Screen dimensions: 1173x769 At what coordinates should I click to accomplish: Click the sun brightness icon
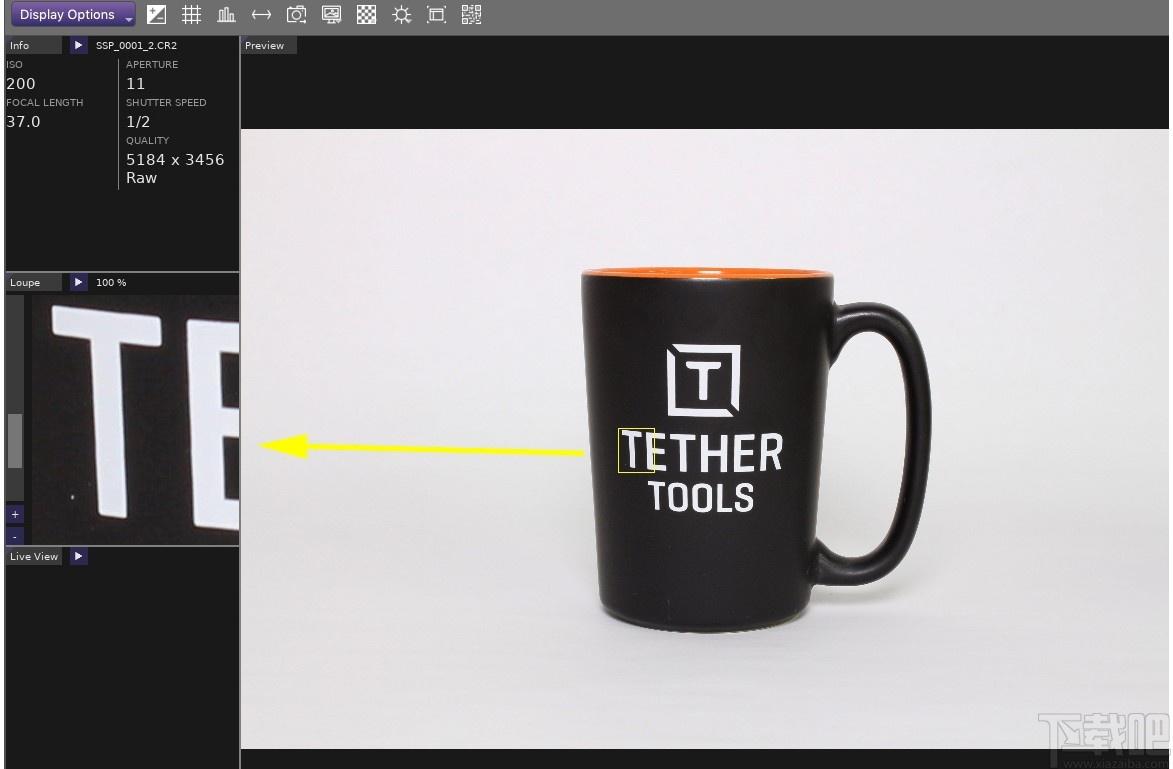402,14
